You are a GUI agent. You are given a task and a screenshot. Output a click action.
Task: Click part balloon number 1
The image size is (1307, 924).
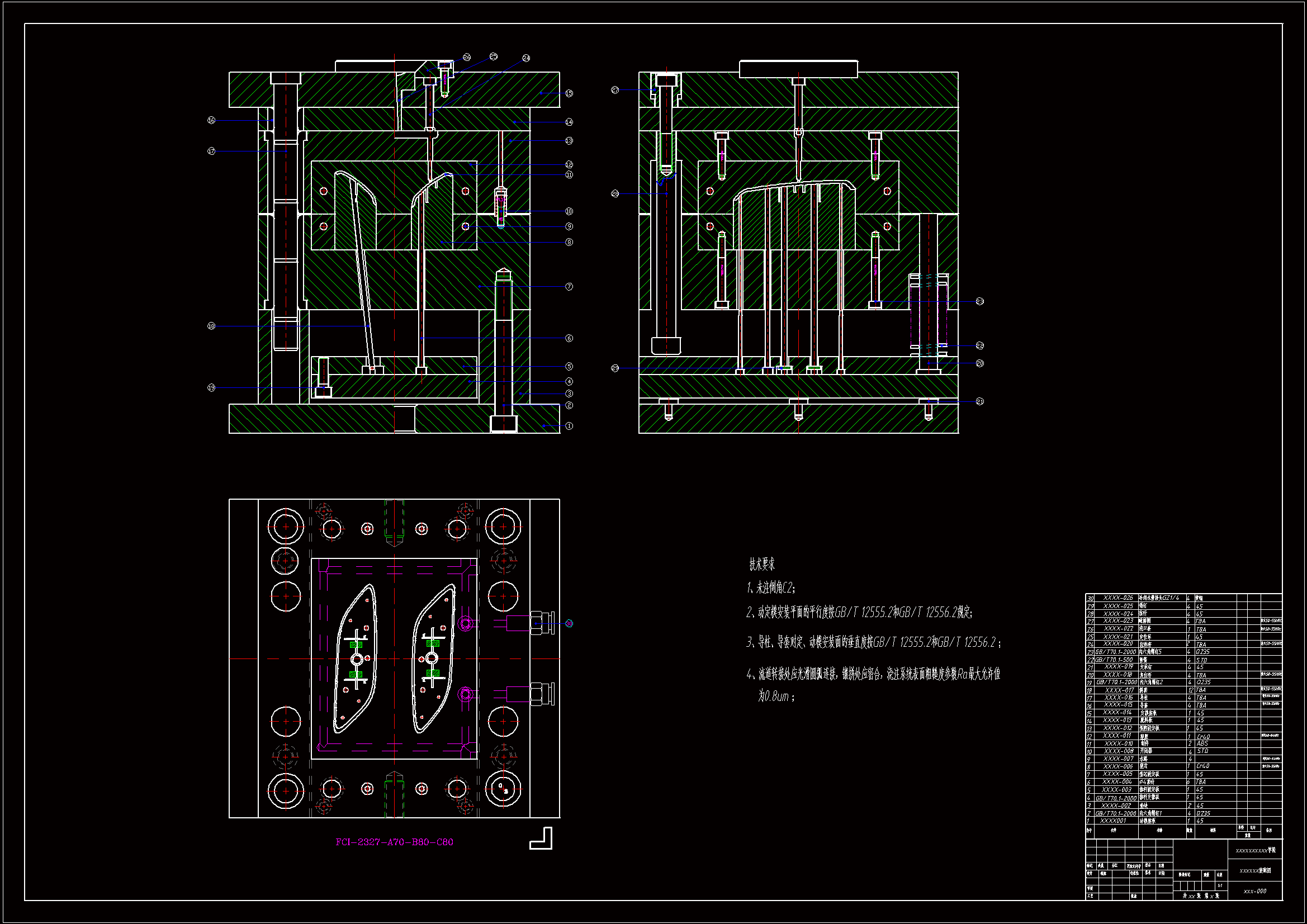[x=569, y=426]
